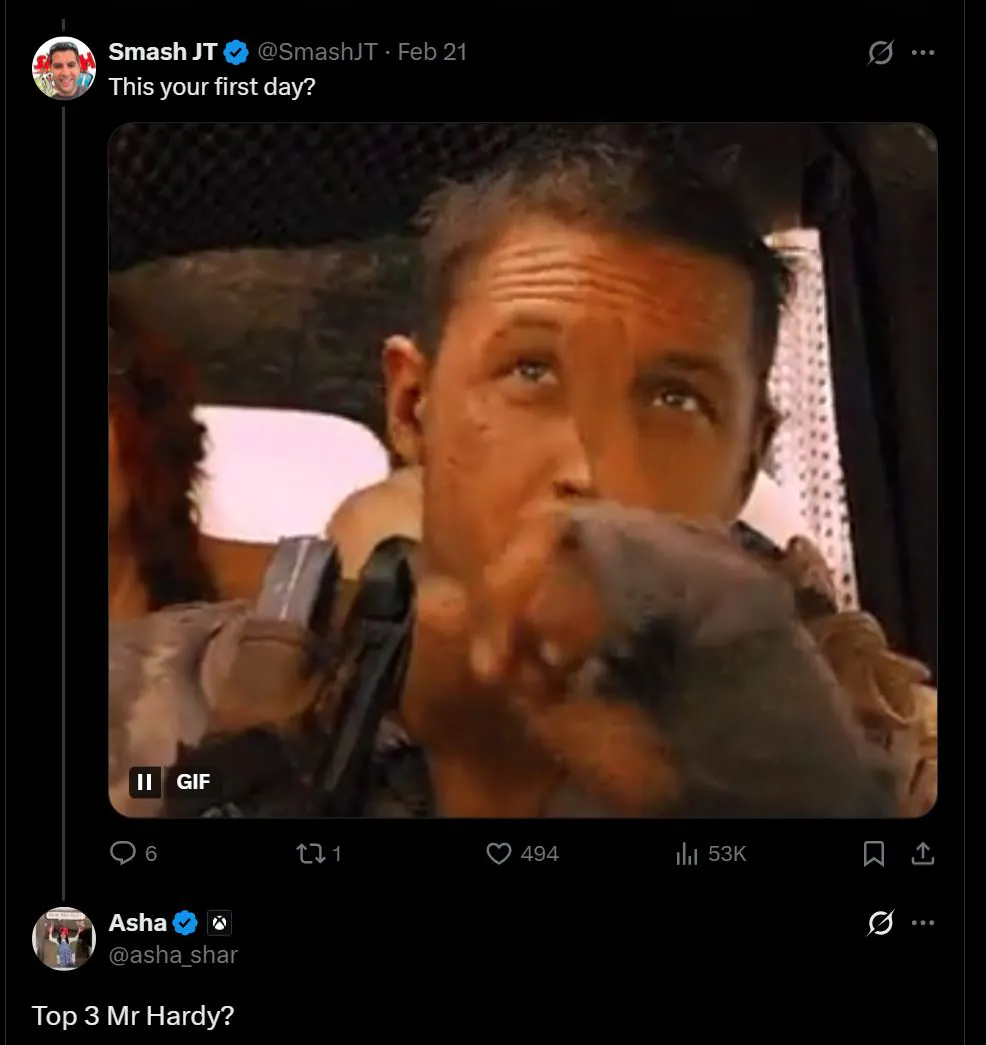This screenshot has width=986, height=1045.
Task: Click the Xbox badge next to Asha's name
Action: pyautogui.click(x=220, y=923)
